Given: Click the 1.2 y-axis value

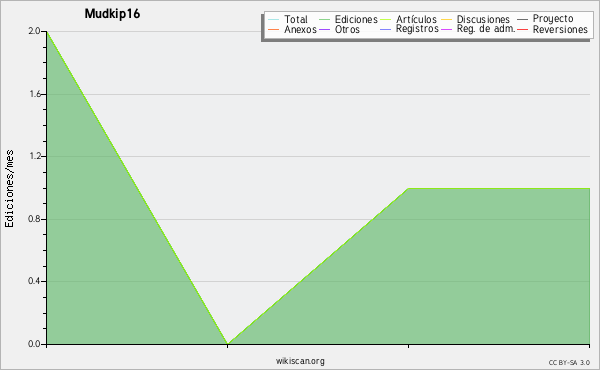Looking at the screenshot, I should tap(34, 156).
